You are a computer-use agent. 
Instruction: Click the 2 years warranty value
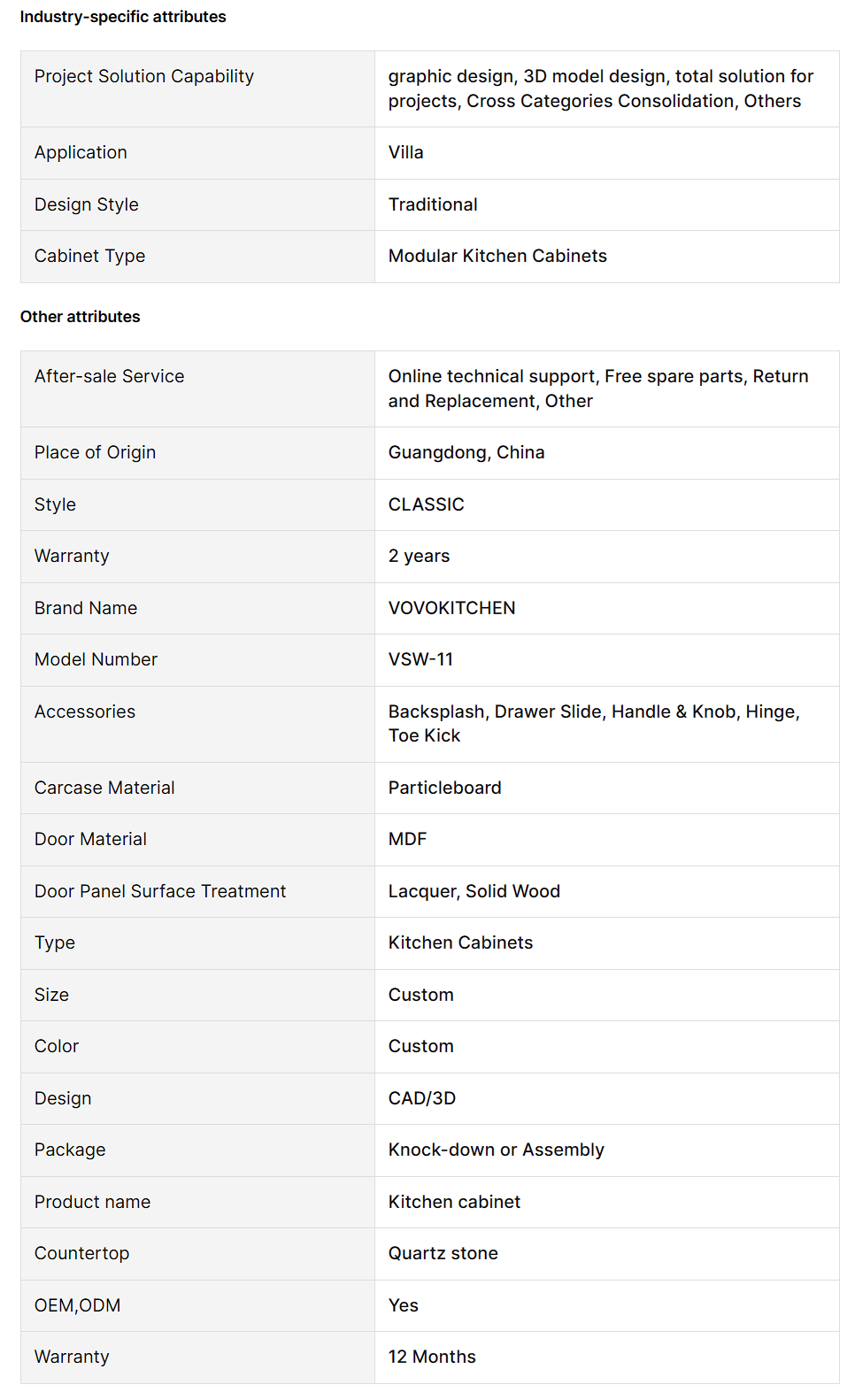(x=420, y=557)
